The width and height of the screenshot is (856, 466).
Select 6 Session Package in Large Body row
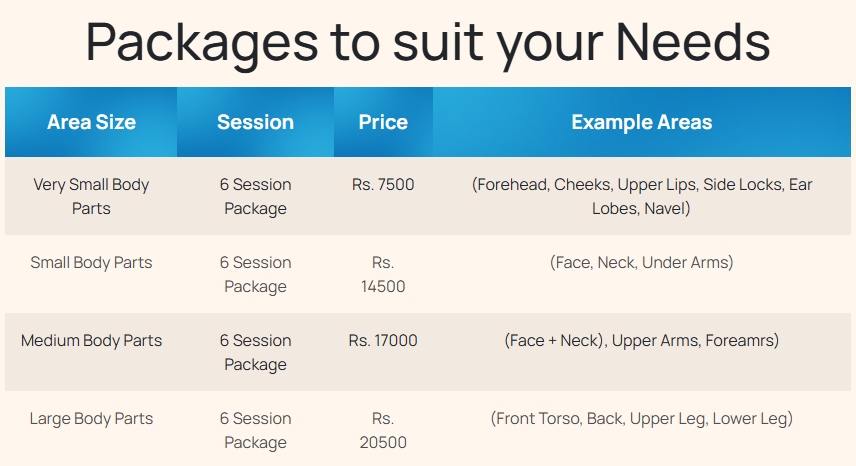[x=255, y=430]
